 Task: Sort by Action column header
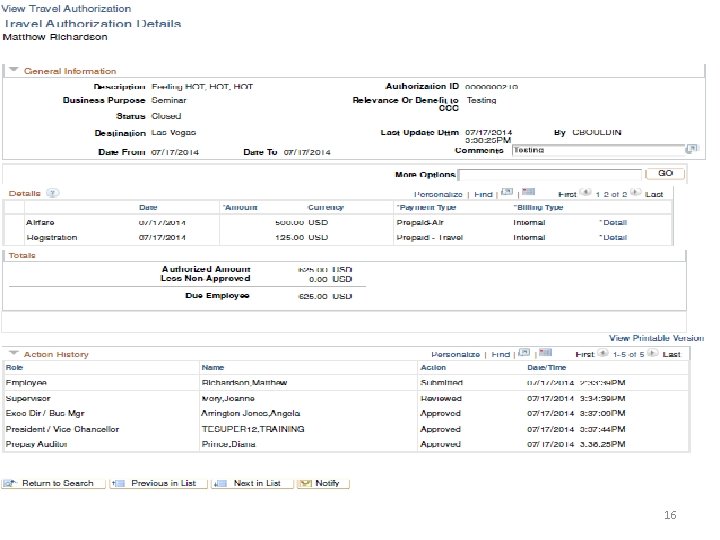click(x=433, y=367)
